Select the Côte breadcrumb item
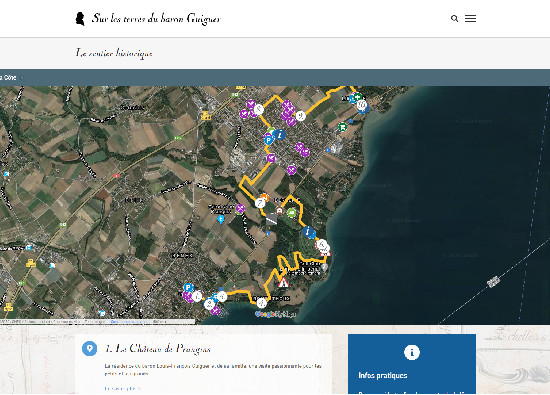The height and width of the screenshot is (395, 550). pyautogui.click(x=9, y=78)
